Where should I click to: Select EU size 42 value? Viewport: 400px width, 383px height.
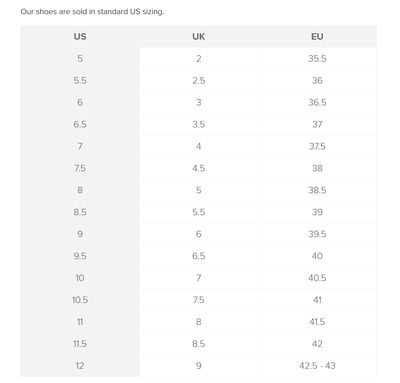coord(317,344)
